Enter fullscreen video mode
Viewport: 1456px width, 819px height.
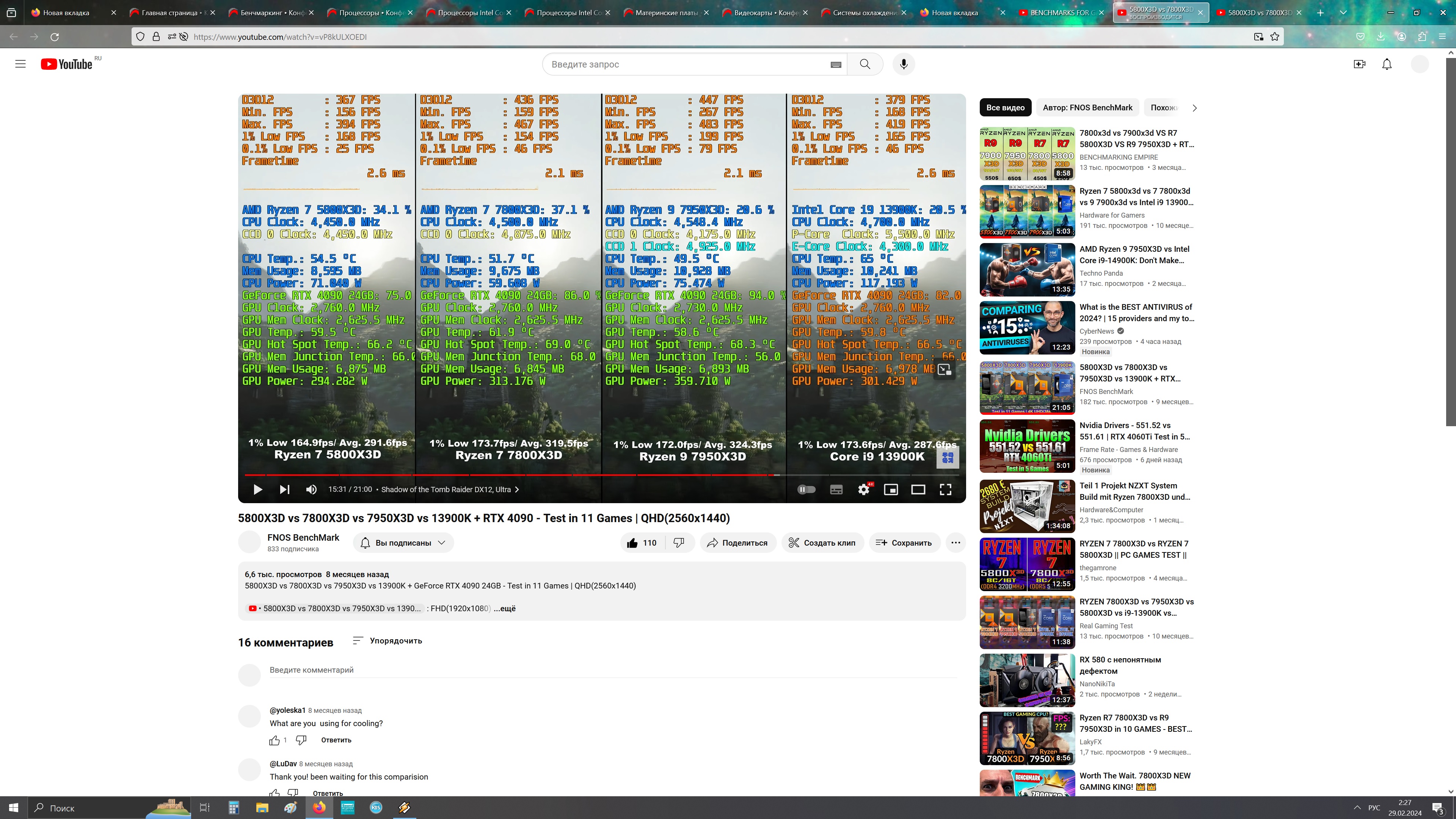[945, 490]
